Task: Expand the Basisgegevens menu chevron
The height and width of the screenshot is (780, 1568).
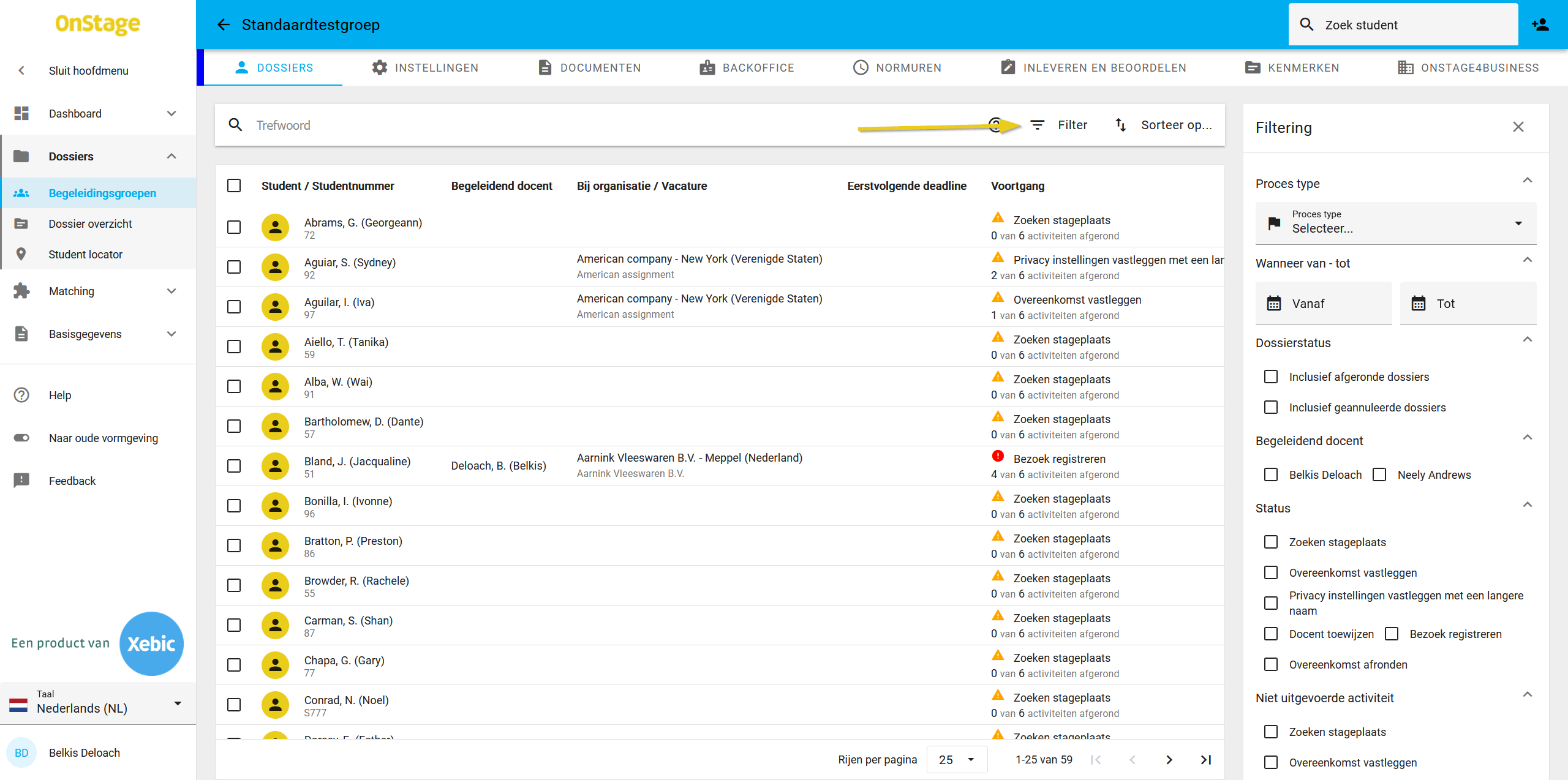Action: [x=171, y=334]
